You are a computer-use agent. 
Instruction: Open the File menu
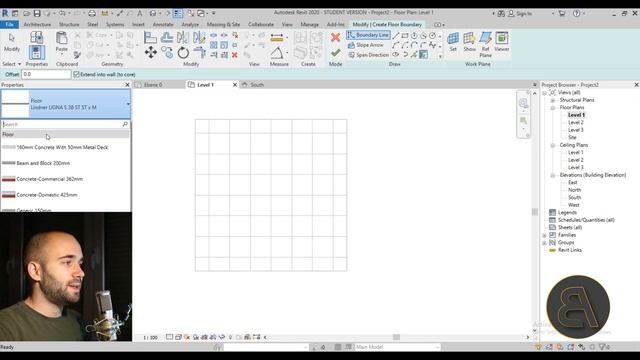[x=9, y=24]
